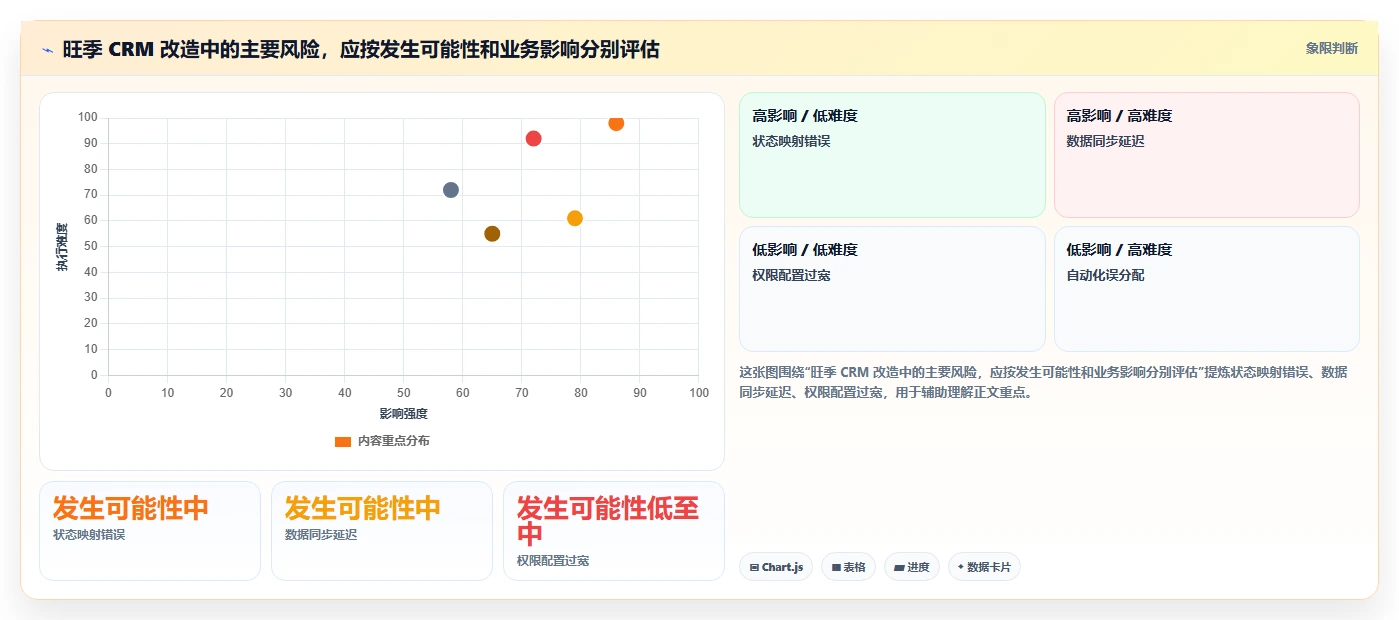Click the lightning bolt icon in the title
Viewport: 1399px width, 620px height.
[47, 49]
